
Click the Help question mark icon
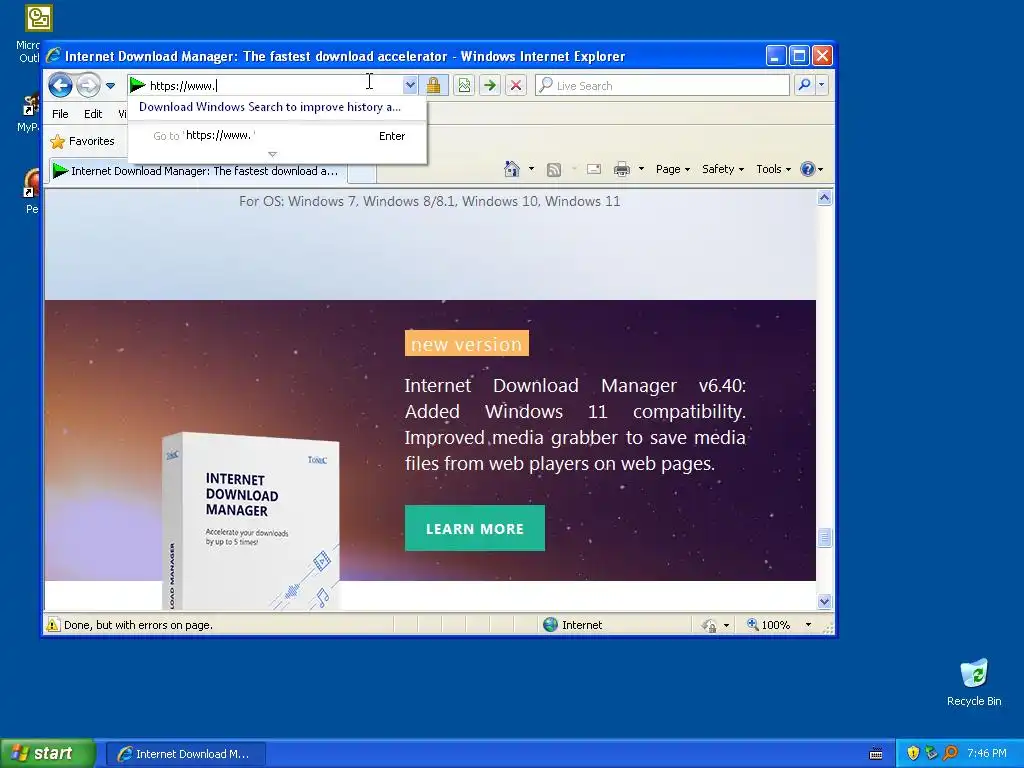[x=808, y=169]
